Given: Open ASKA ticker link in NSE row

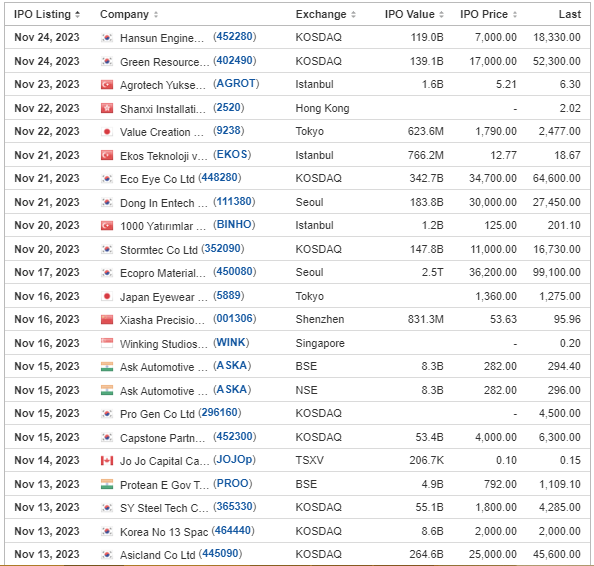Looking at the screenshot, I should 232,389.
